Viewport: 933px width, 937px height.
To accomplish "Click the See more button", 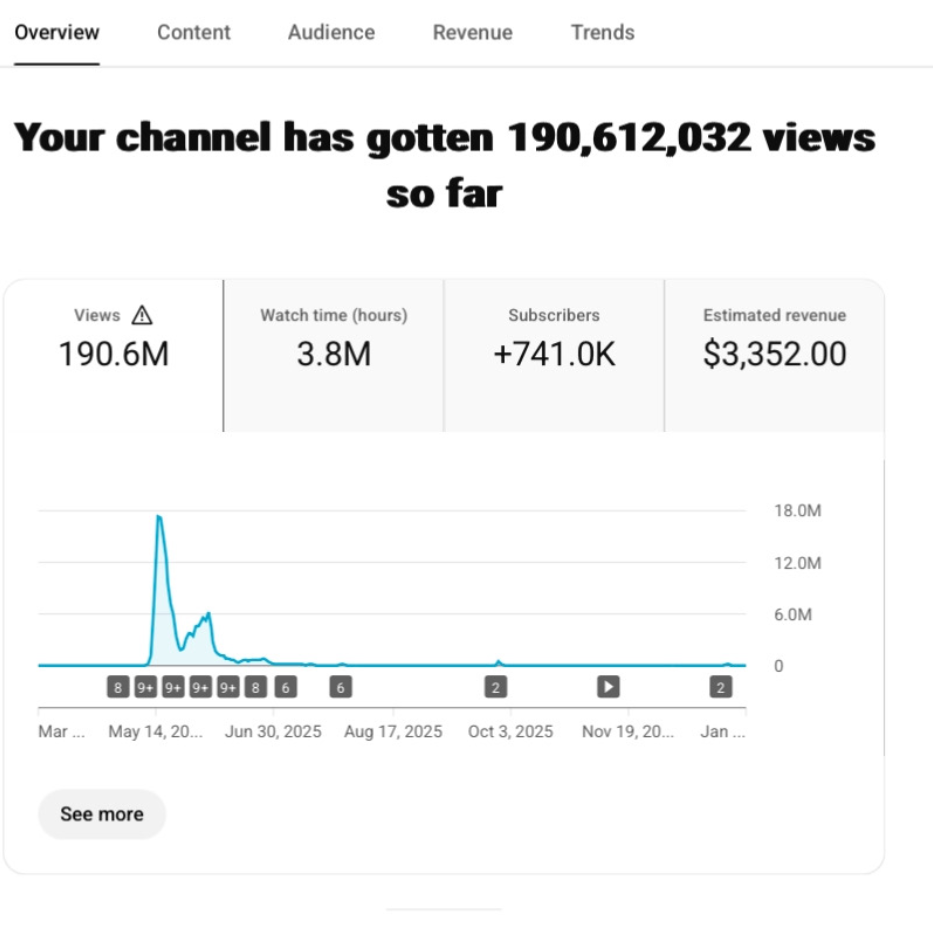I will click(x=102, y=814).
